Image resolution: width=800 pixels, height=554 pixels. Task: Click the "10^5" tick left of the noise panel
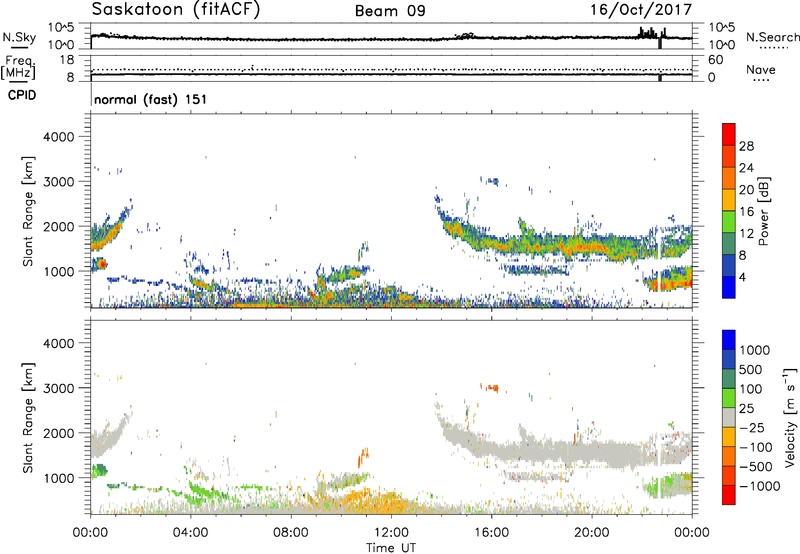61,27
